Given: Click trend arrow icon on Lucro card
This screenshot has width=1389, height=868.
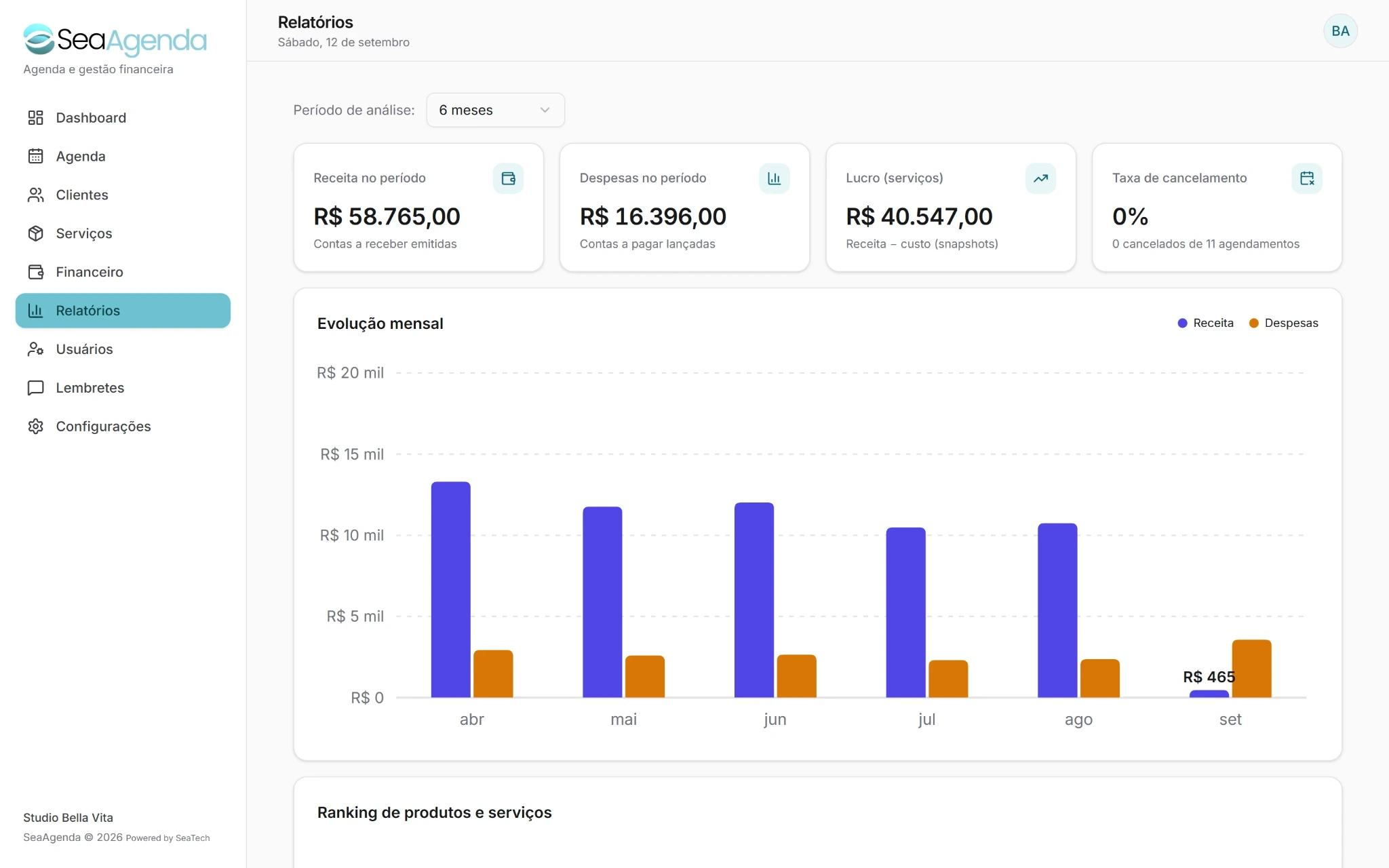Looking at the screenshot, I should (x=1040, y=178).
